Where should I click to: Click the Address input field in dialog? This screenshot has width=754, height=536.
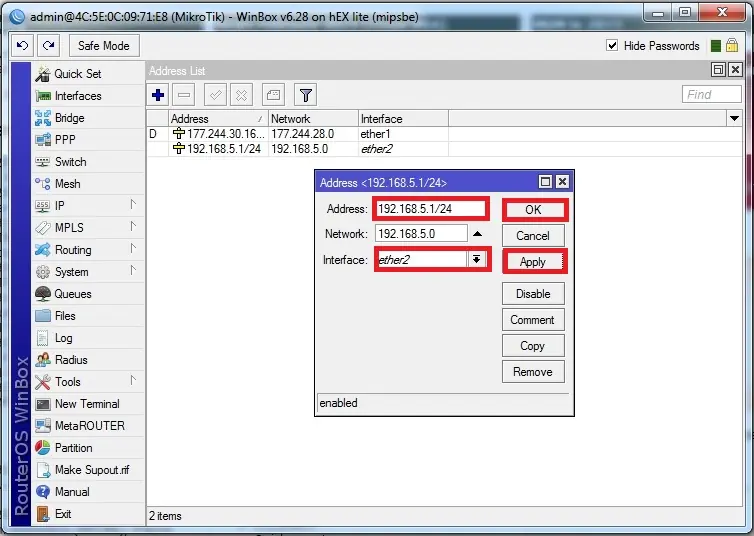(x=431, y=209)
